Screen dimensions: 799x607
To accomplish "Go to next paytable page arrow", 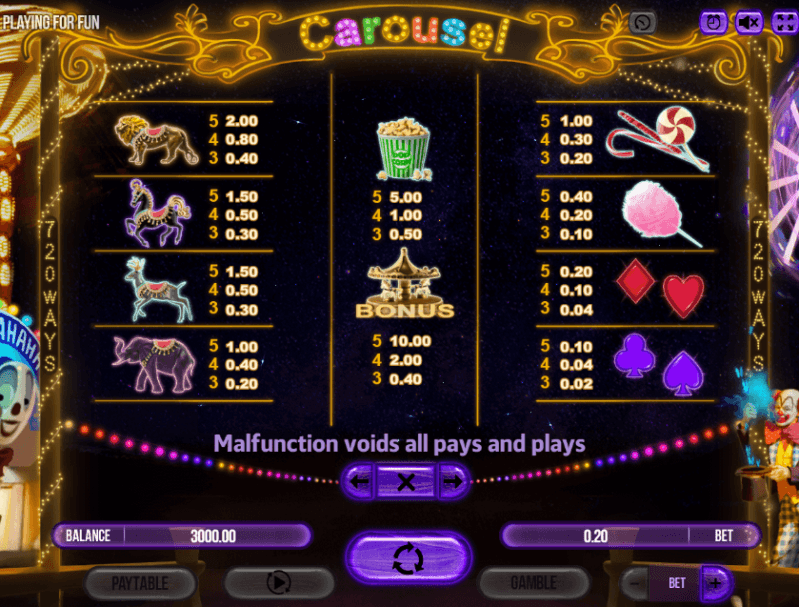I will click(x=452, y=481).
